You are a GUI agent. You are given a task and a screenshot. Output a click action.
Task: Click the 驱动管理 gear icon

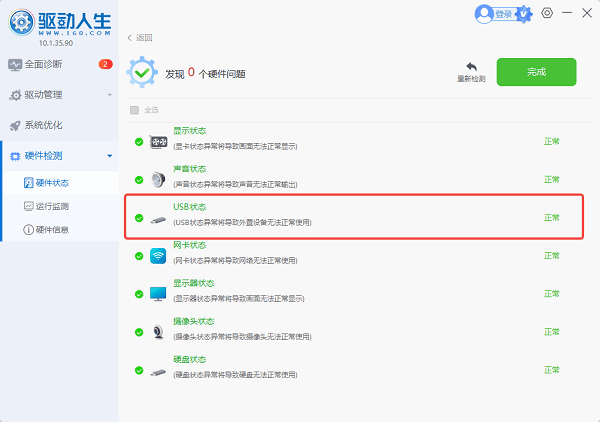pyautogui.click(x=15, y=95)
